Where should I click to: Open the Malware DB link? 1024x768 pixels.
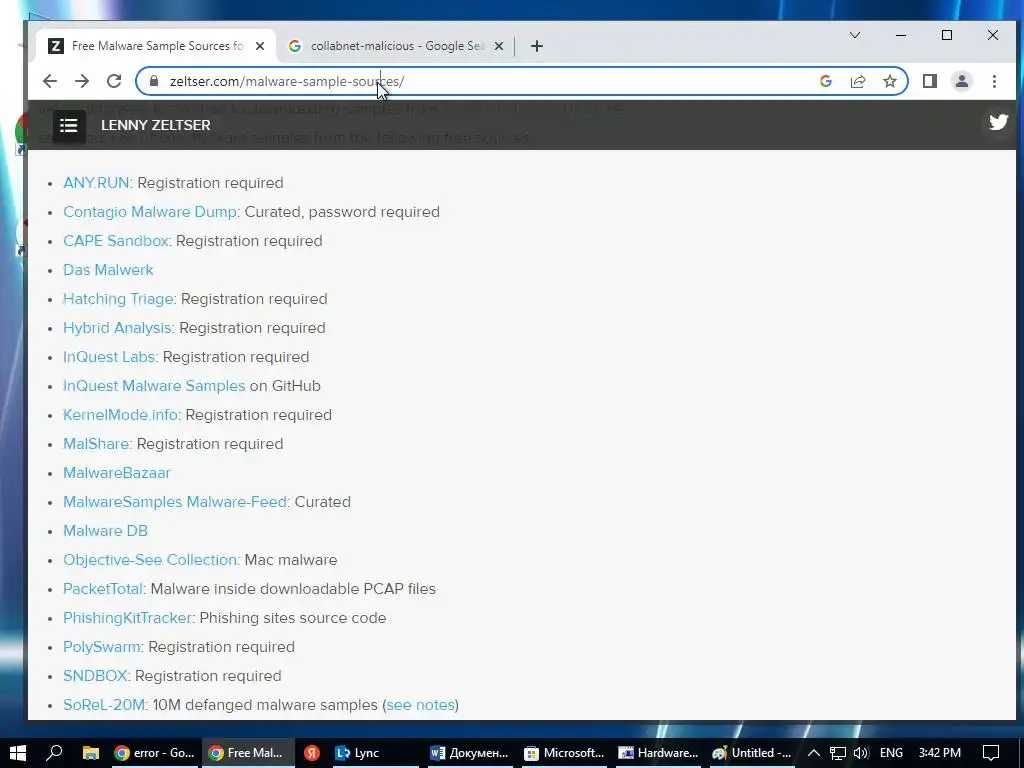(105, 531)
